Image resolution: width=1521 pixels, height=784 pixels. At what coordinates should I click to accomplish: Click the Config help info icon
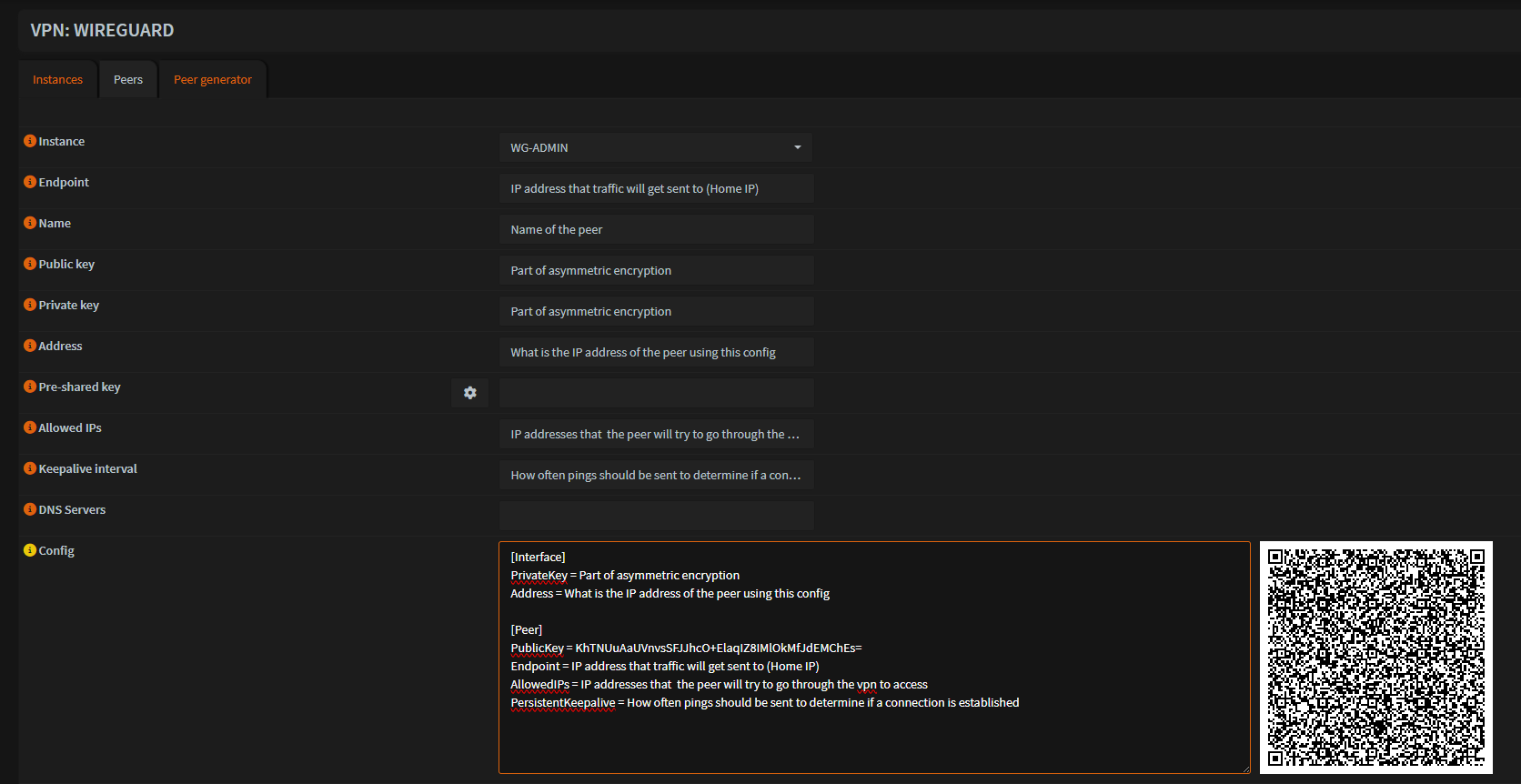click(x=30, y=550)
